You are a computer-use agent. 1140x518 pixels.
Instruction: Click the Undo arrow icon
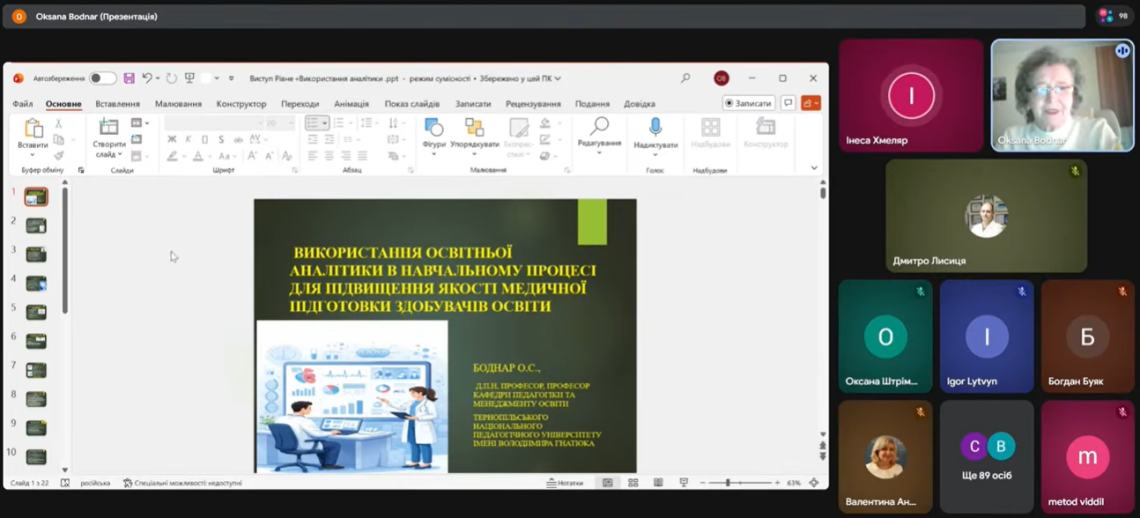(x=147, y=78)
